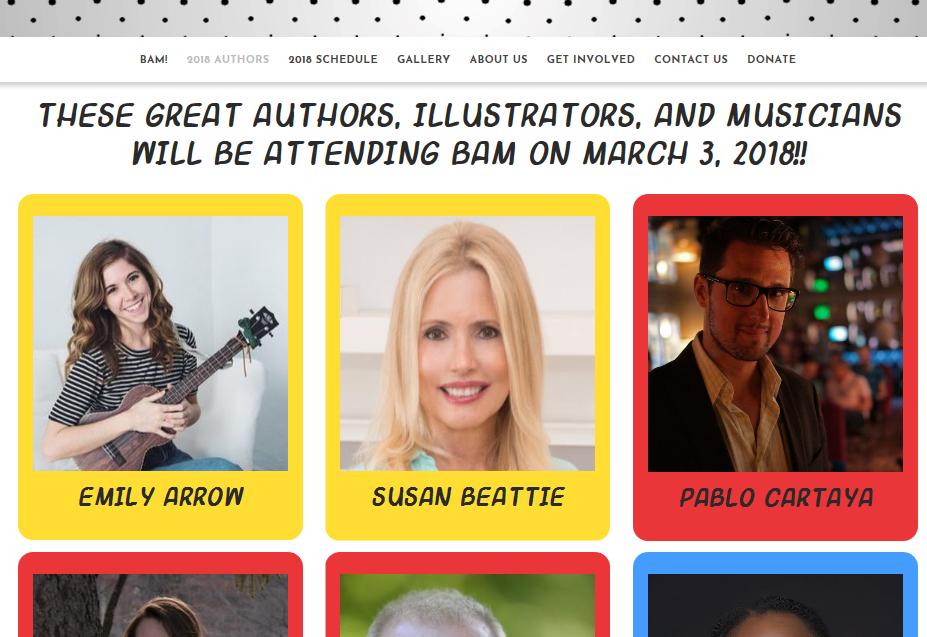The width and height of the screenshot is (927, 637).
Task: Open Emily Arrow's photo with ukulele
Action: (161, 343)
